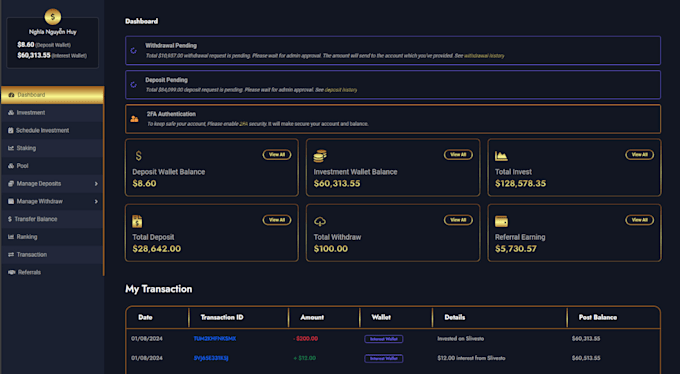Open transaction ID link for the -$200.00 row
The height and width of the screenshot is (374, 680).
pos(215,339)
